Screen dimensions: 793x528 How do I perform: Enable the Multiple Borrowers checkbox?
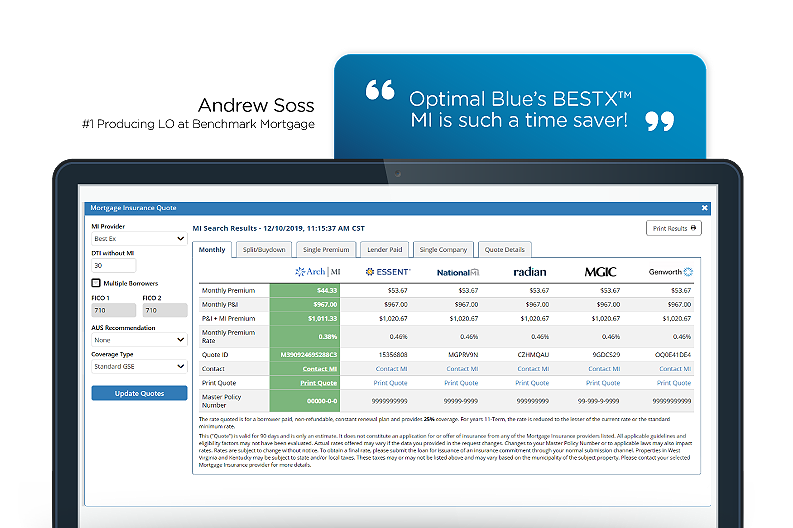pyautogui.click(x=97, y=283)
